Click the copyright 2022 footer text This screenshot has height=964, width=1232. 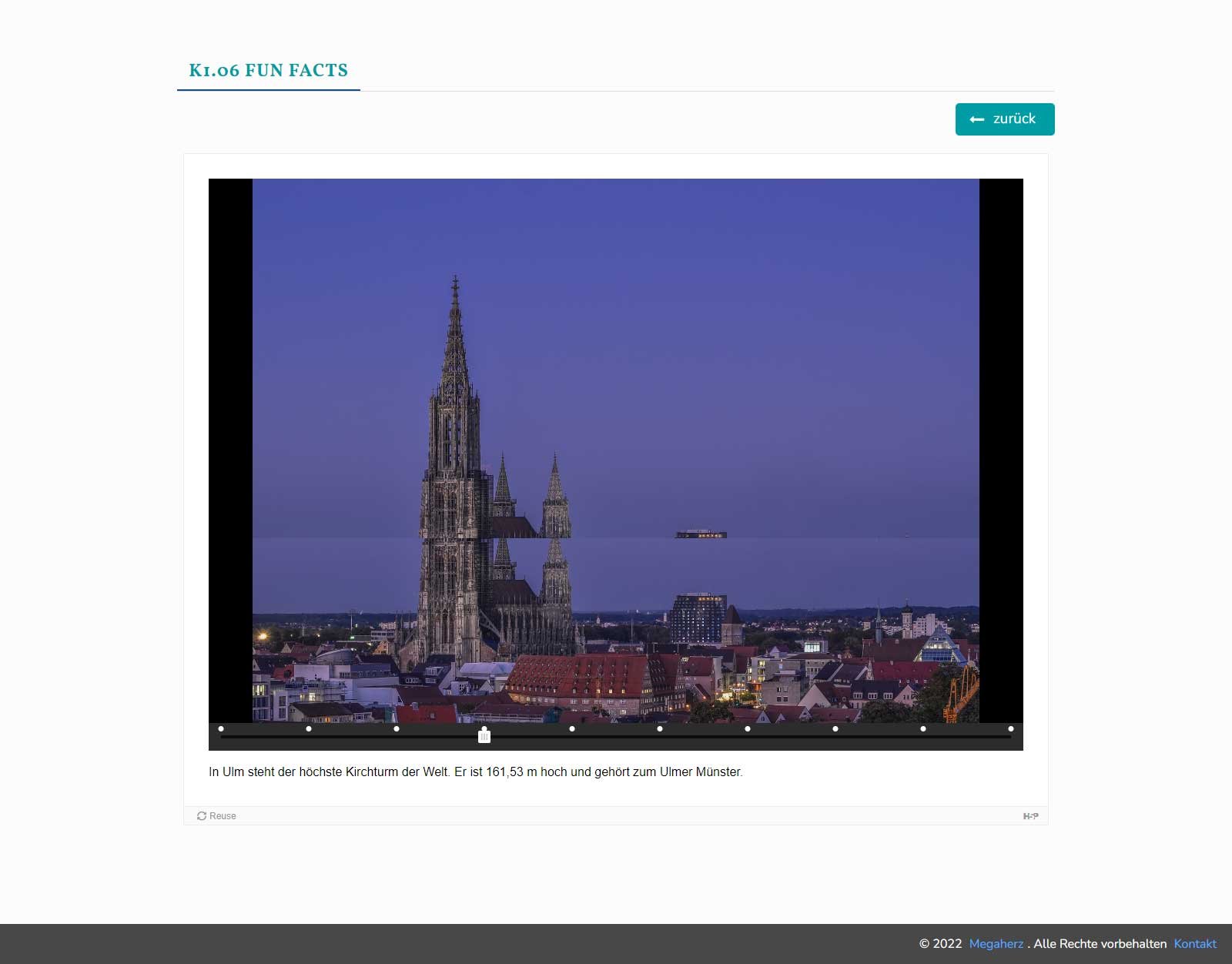coord(940,944)
